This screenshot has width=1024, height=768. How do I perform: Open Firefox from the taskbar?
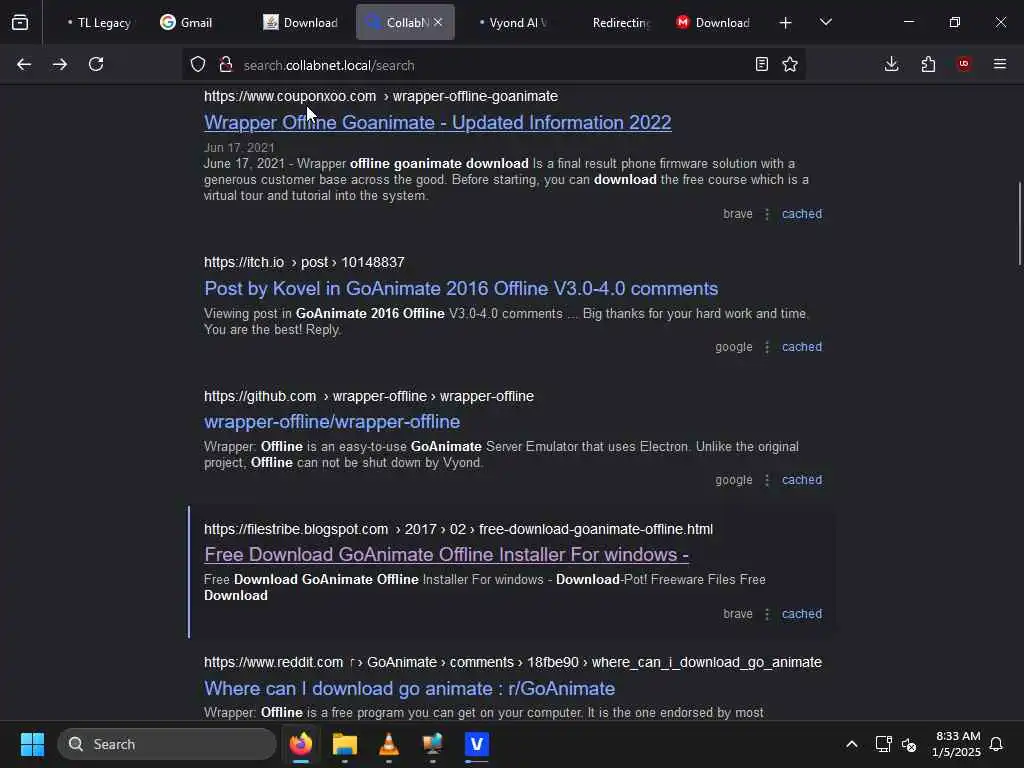point(300,744)
